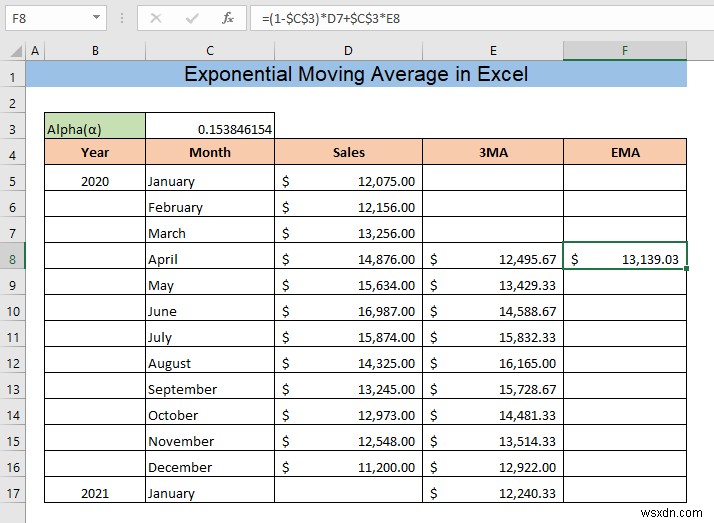Screen dimensions: 714x523
Task: Open the Insert Function fx icon
Action: (227, 18)
